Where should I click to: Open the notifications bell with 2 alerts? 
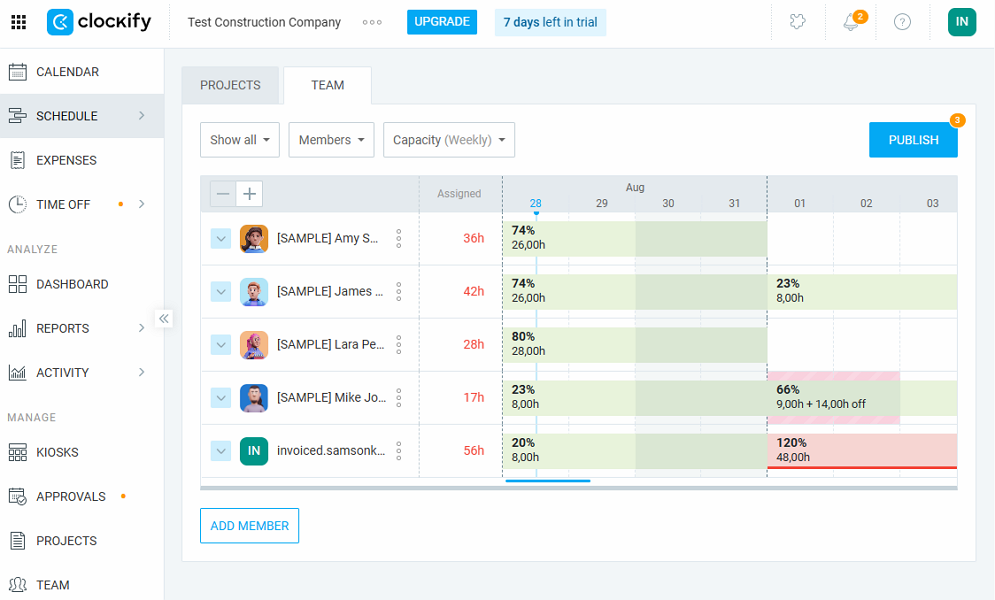[x=850, y=21]
